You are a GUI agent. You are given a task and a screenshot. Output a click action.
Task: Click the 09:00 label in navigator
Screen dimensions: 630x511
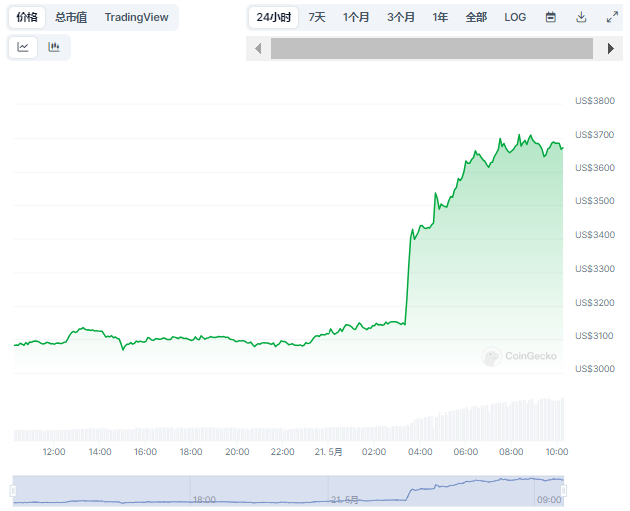tap(549, 500)
